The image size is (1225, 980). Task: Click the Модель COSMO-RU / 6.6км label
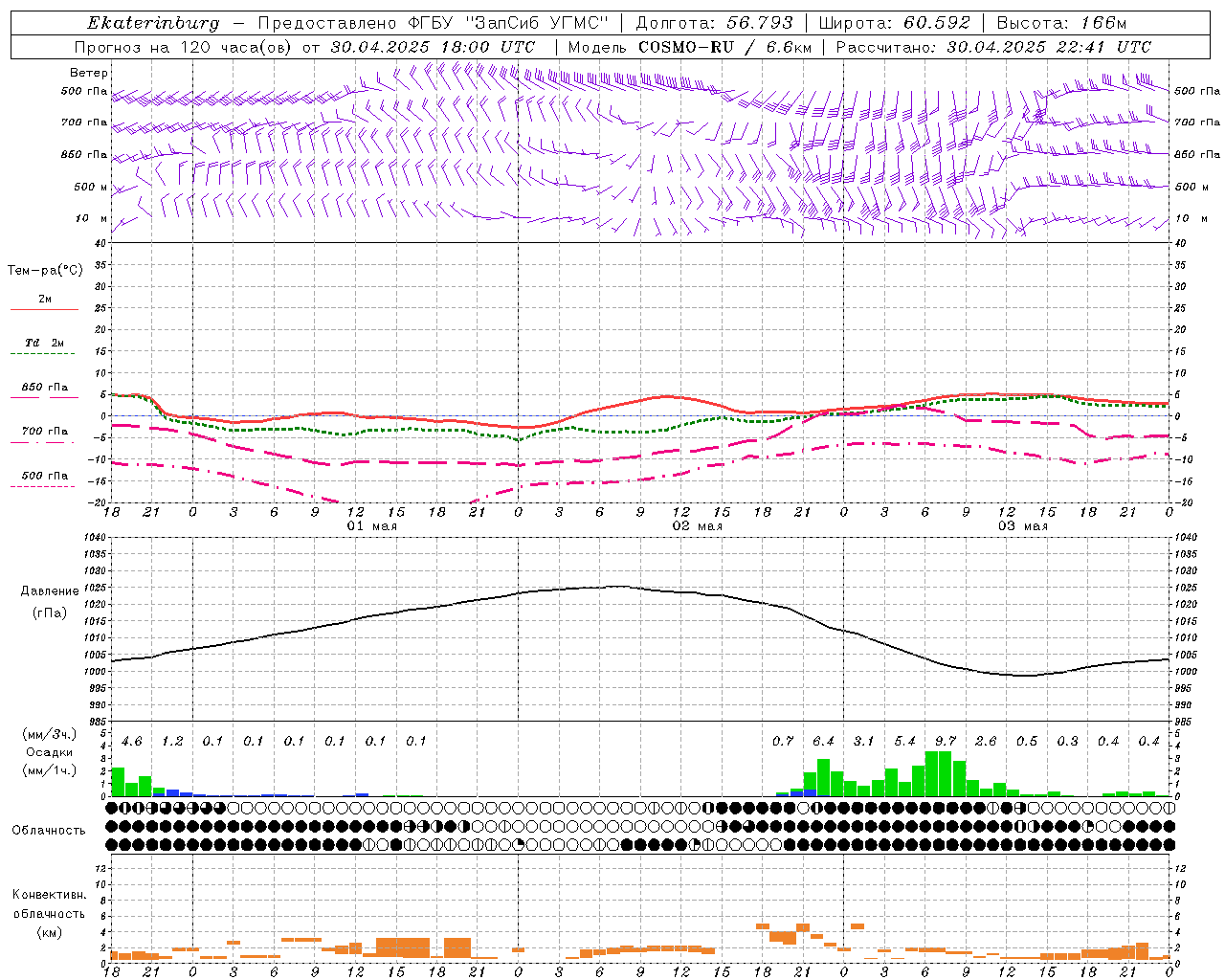689,47
